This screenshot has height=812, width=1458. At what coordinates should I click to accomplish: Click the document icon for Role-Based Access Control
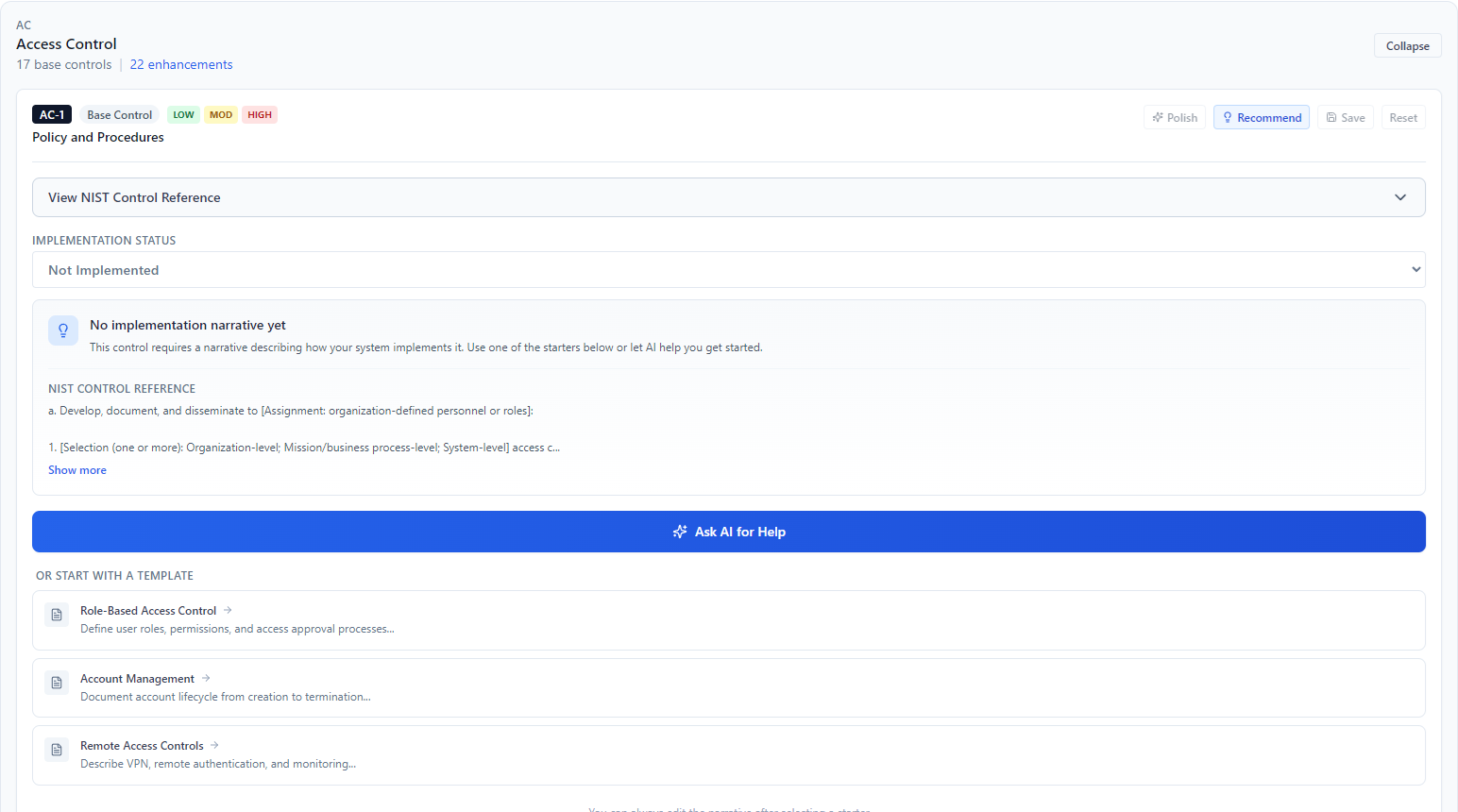coord(57,615)
